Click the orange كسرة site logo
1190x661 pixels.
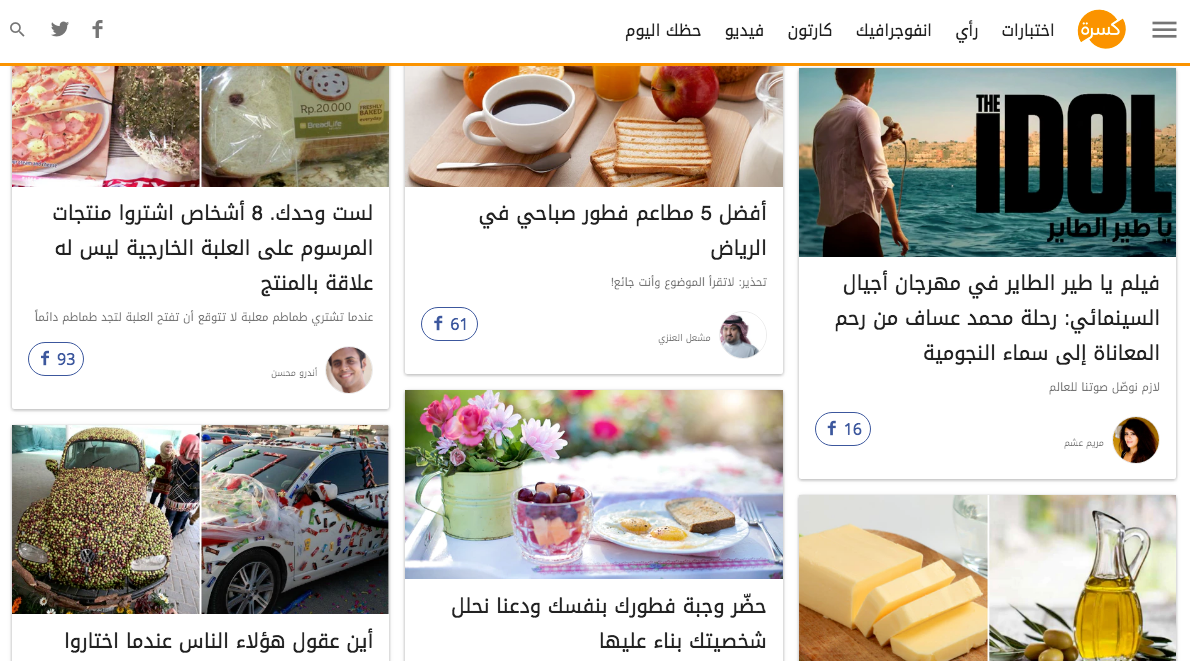[1101, 30]
